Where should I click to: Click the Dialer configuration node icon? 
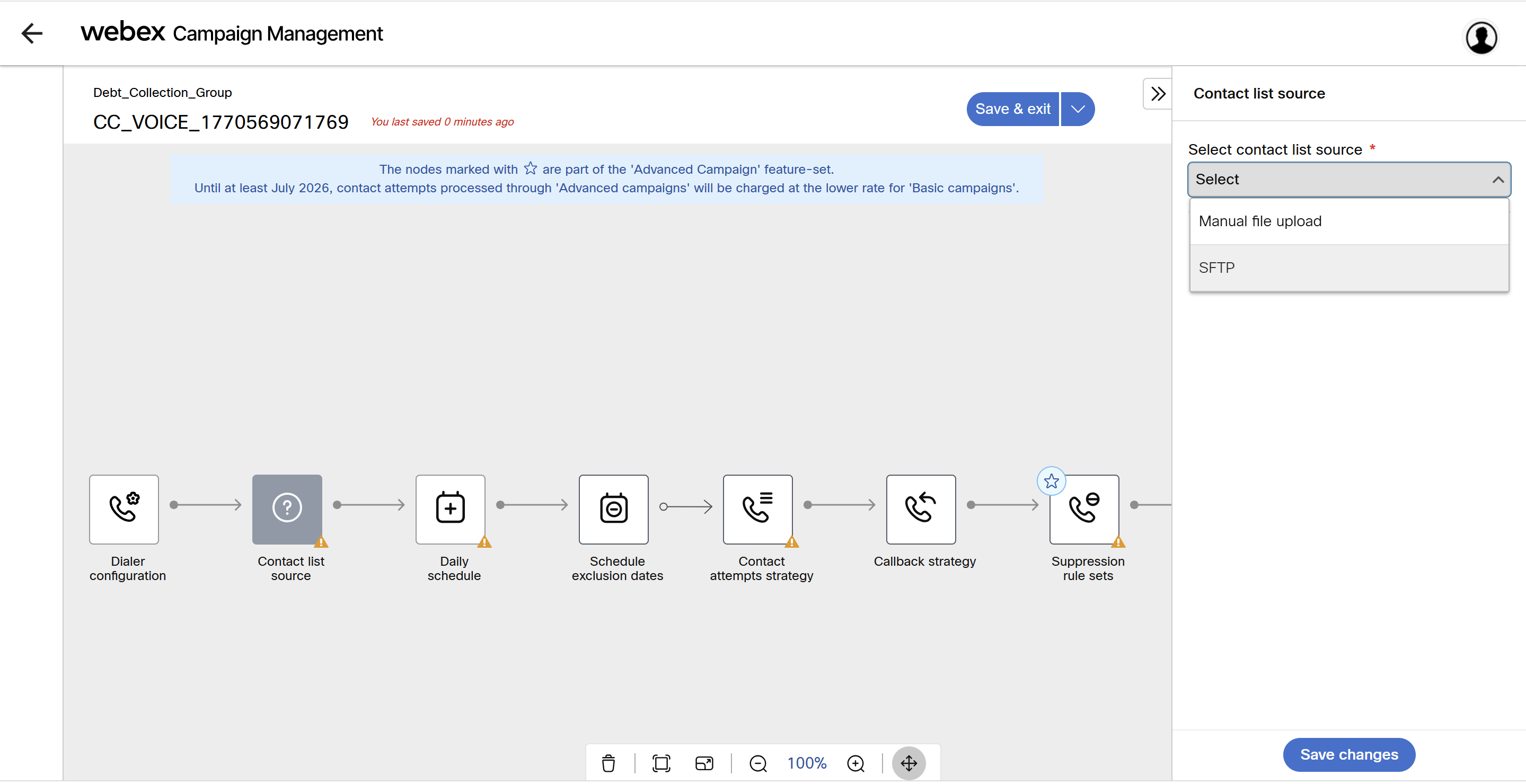[124, 509]
